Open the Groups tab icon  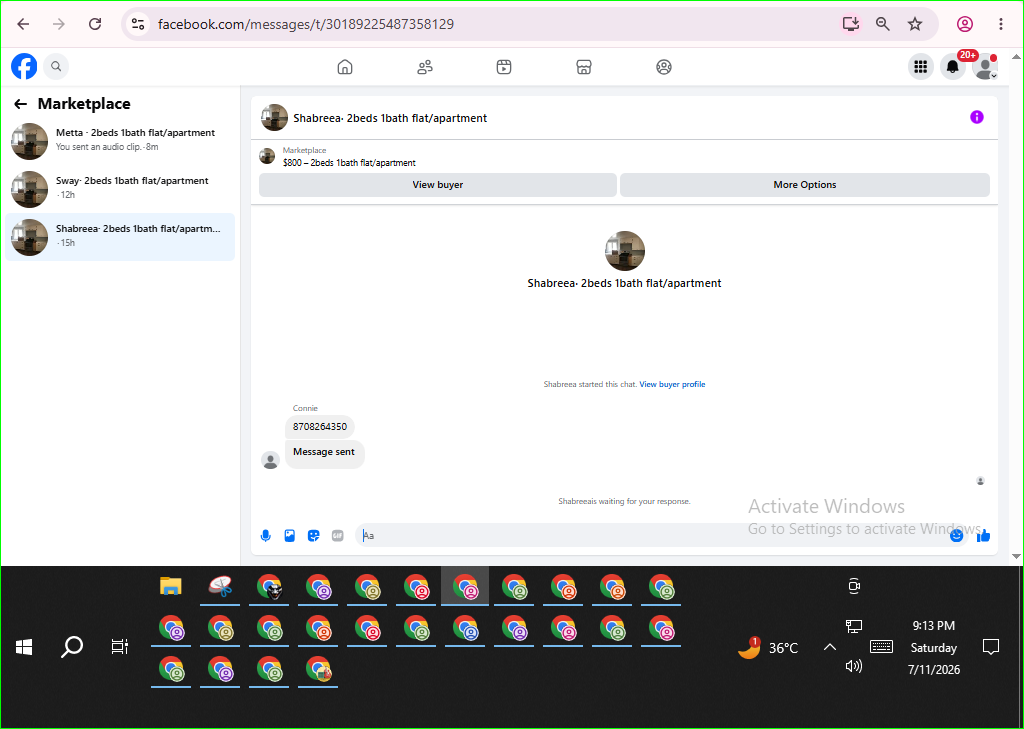tap(664, 67)
